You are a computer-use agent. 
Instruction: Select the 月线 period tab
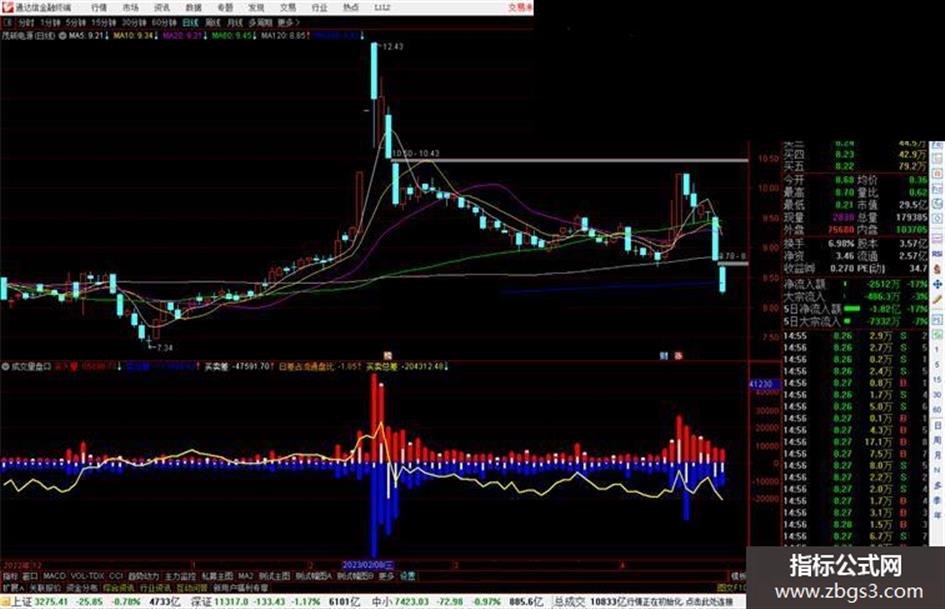point(234,22)
